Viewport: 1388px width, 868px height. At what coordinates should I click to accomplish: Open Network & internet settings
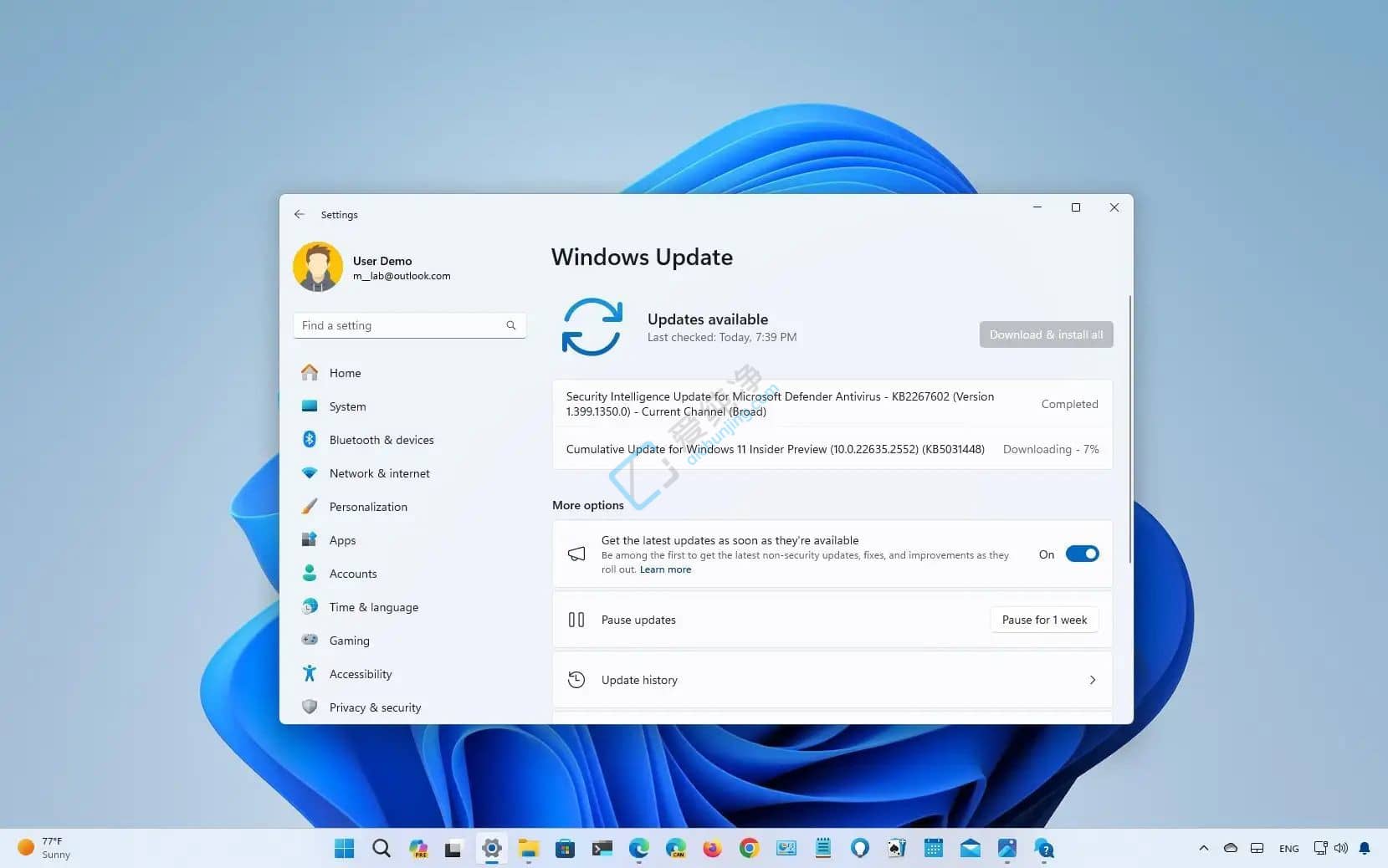pos(379,473)
